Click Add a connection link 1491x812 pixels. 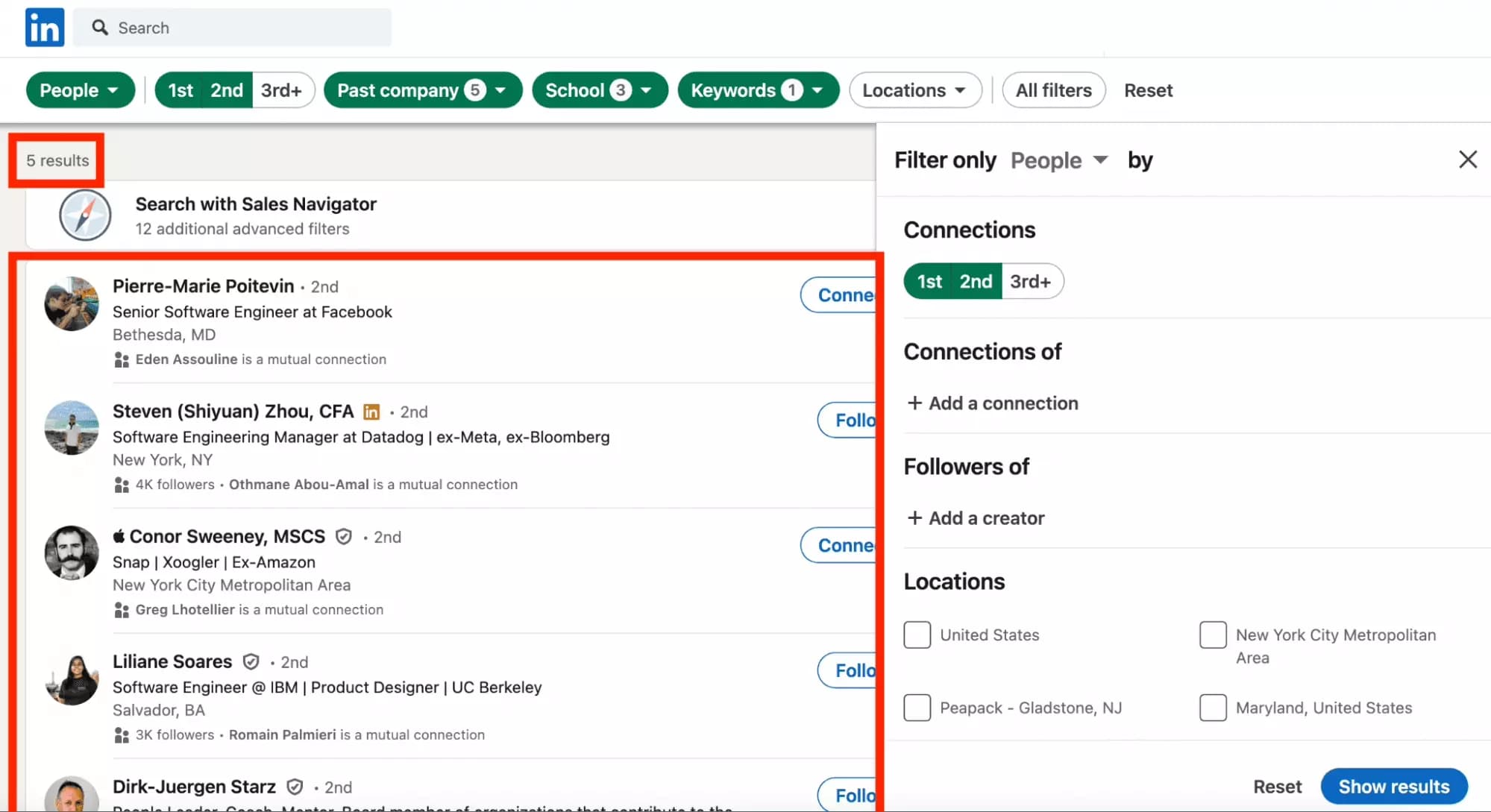click(x=992, y=403)
